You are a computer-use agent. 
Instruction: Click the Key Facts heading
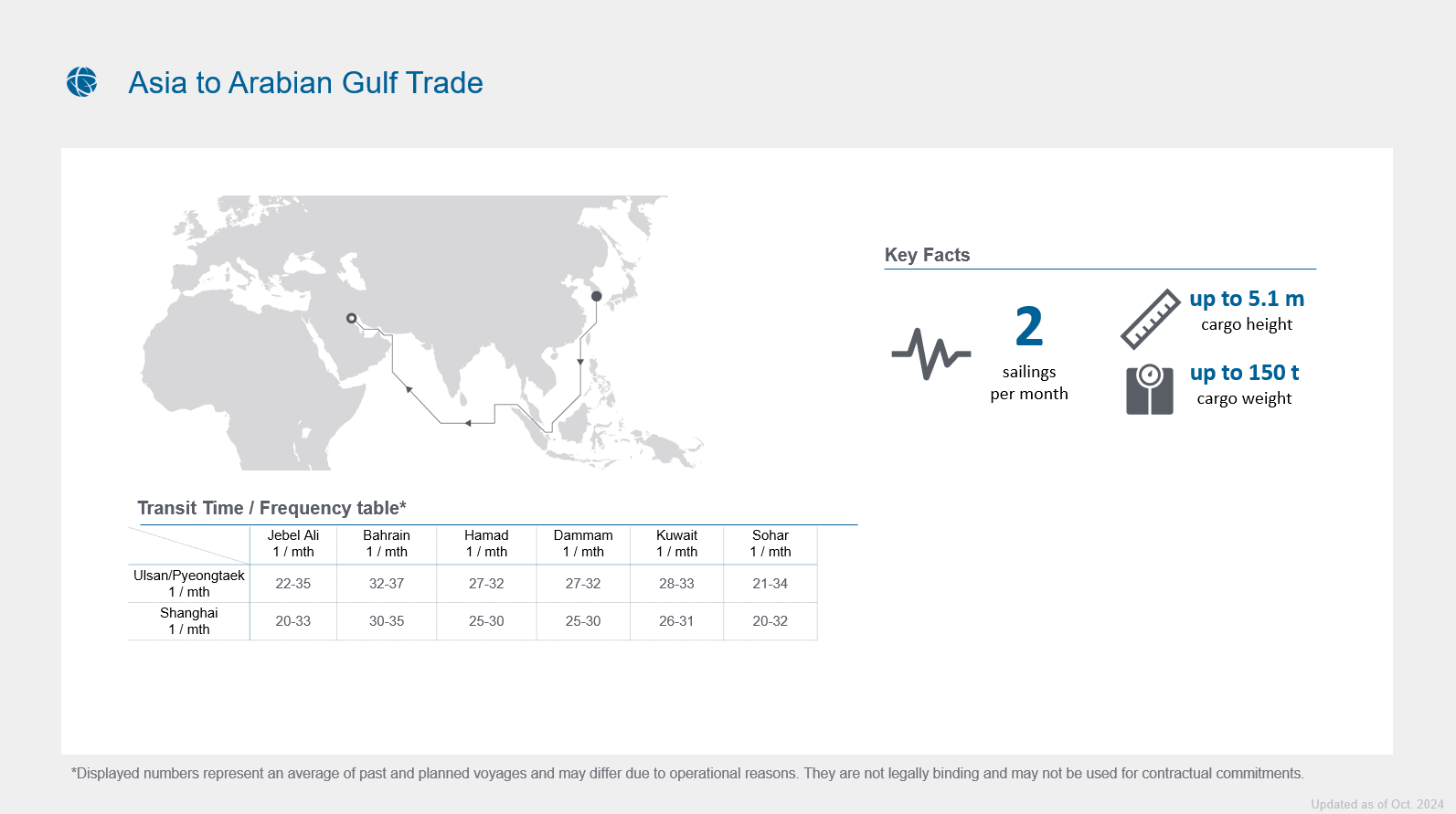927,255
